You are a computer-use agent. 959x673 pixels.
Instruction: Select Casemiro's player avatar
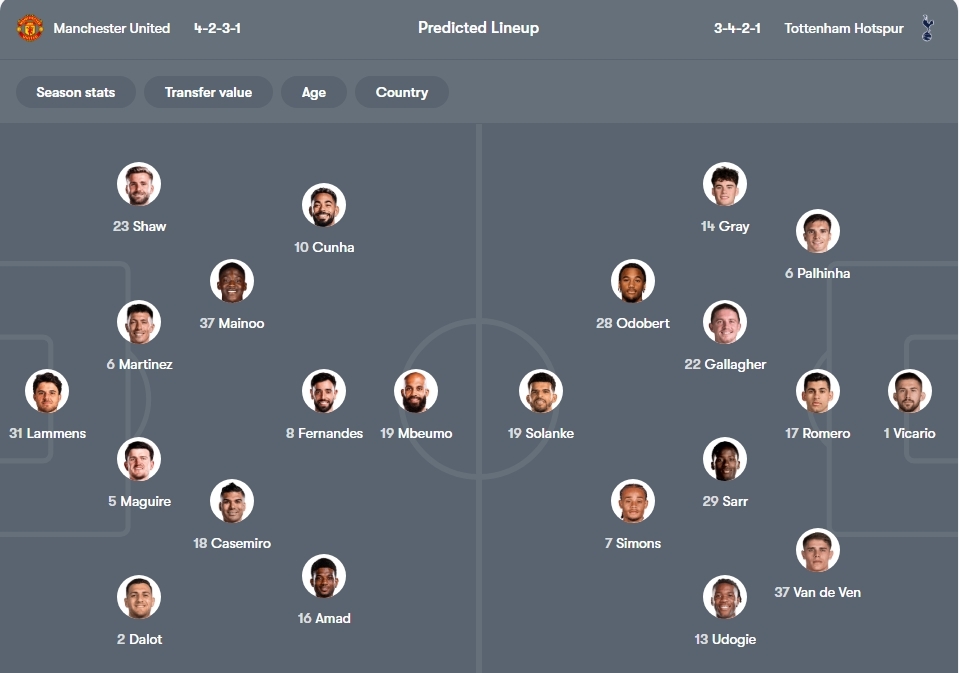pyautogui.click(x=232, y=502)
